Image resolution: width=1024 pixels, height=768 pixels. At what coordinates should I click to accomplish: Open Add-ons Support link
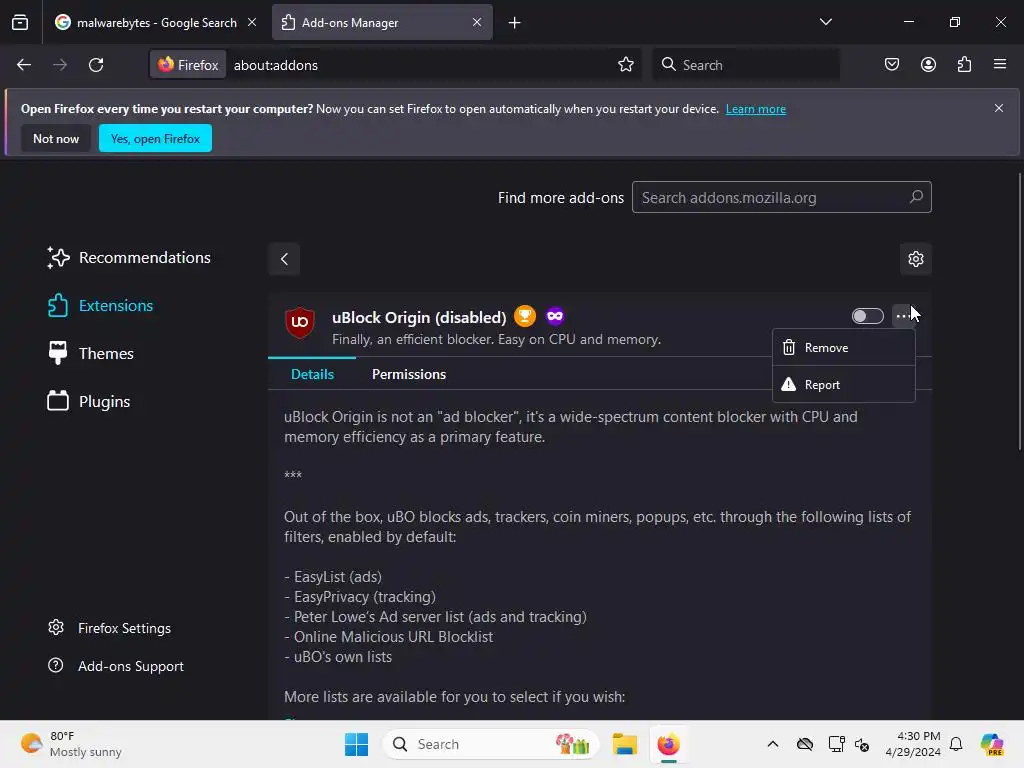[116, 666]
